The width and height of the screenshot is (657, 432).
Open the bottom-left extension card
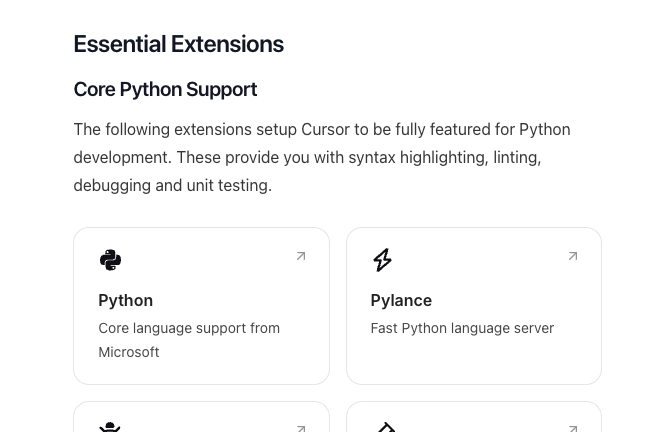202,417
